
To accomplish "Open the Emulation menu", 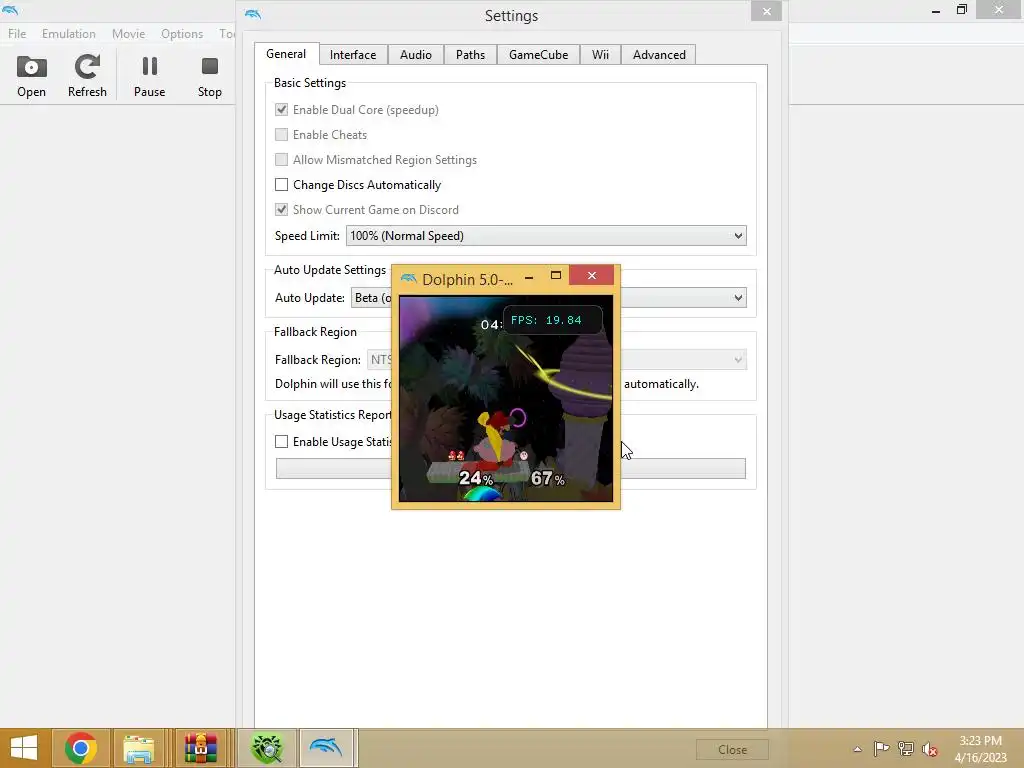I will coord(69,33).
